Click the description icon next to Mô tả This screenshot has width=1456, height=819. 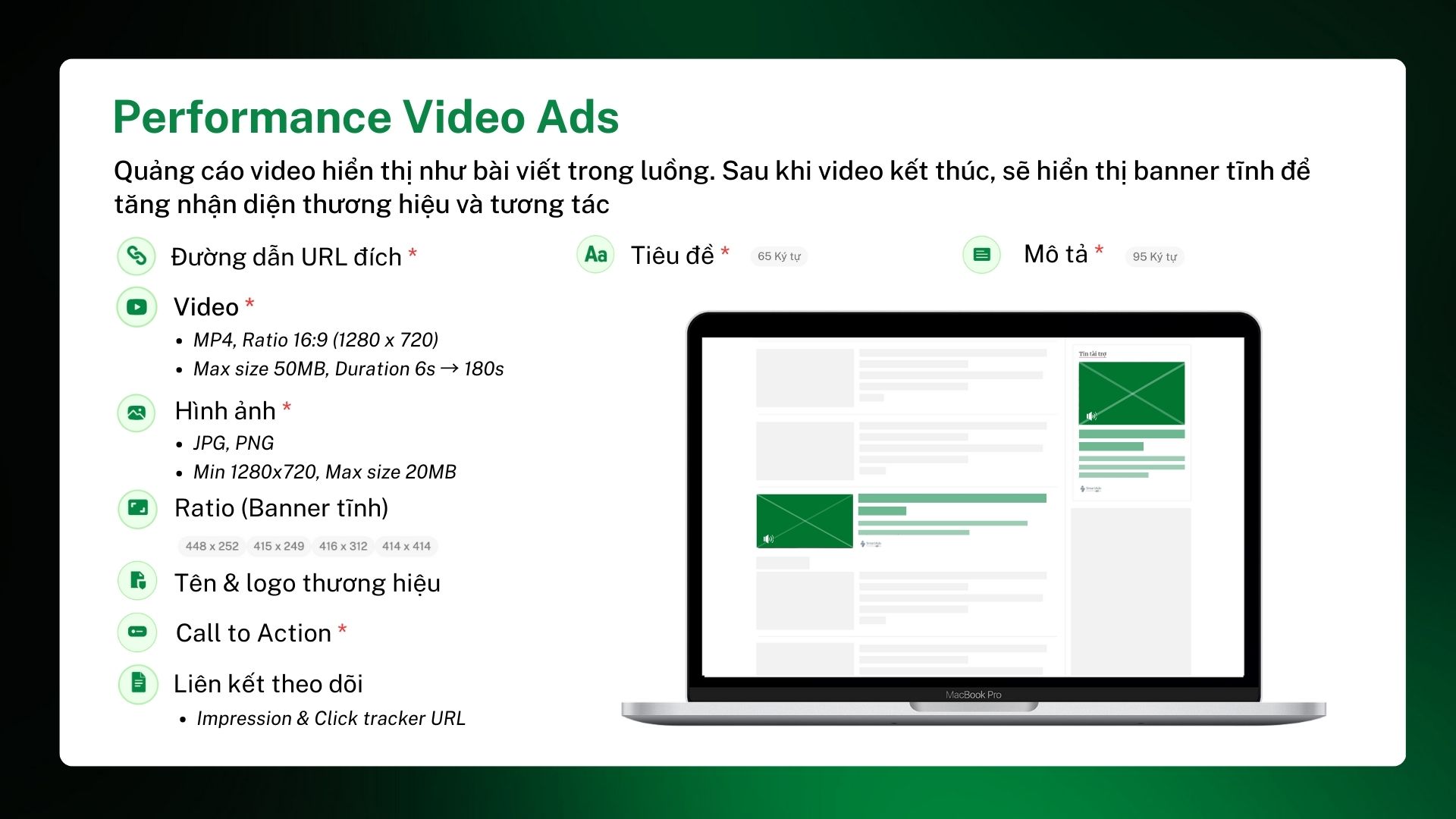pos(981,255)
